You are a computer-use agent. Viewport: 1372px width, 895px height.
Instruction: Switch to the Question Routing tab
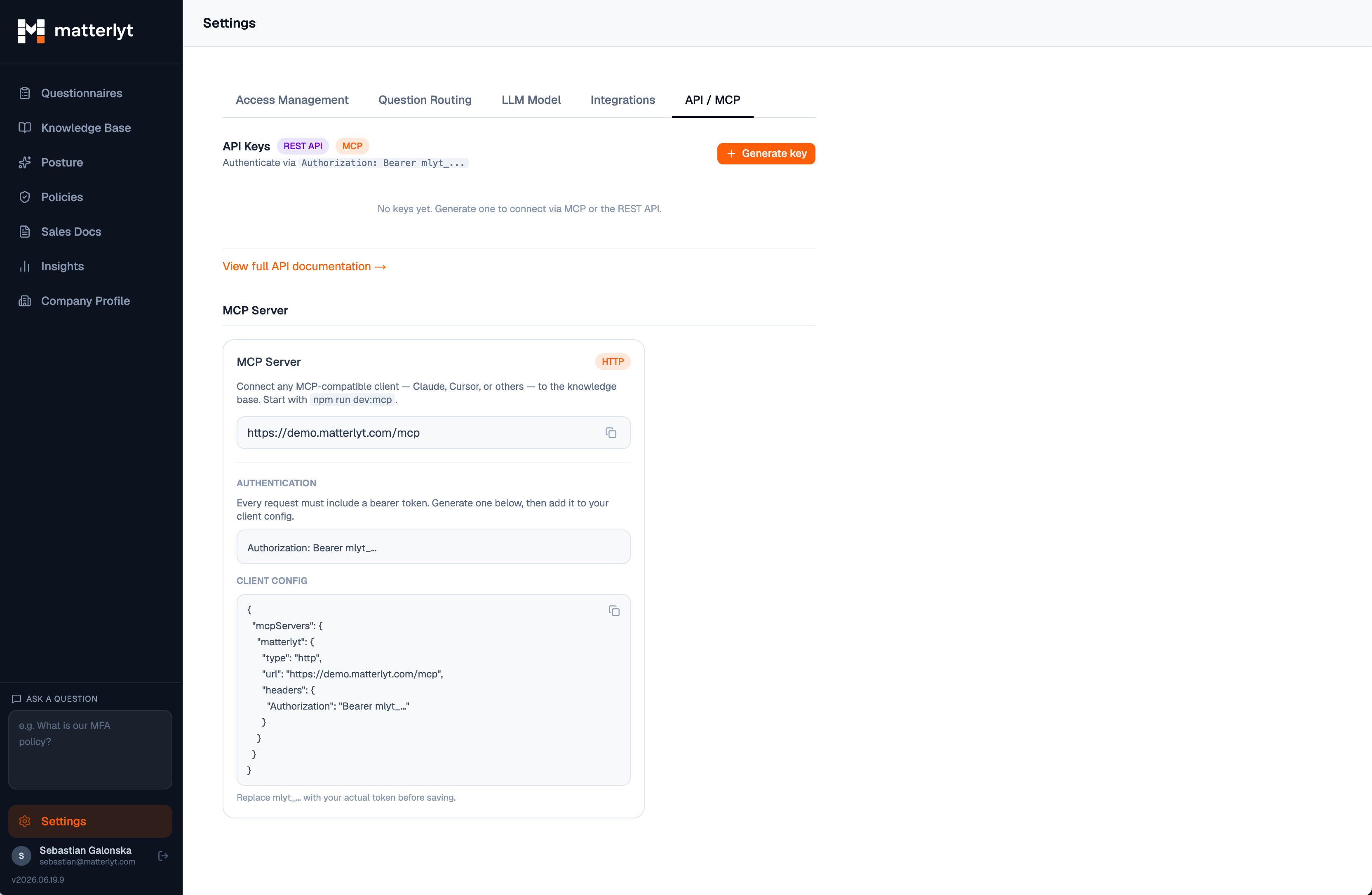pyautogui.click(x=425, y=100)
